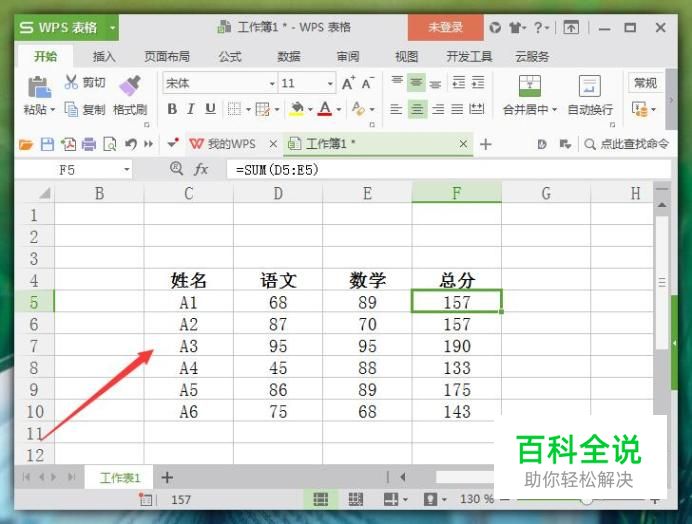The width and height of the screenshot is (692, 524).
Task: Open font color dropdown arrow
Action: (339, 109)
